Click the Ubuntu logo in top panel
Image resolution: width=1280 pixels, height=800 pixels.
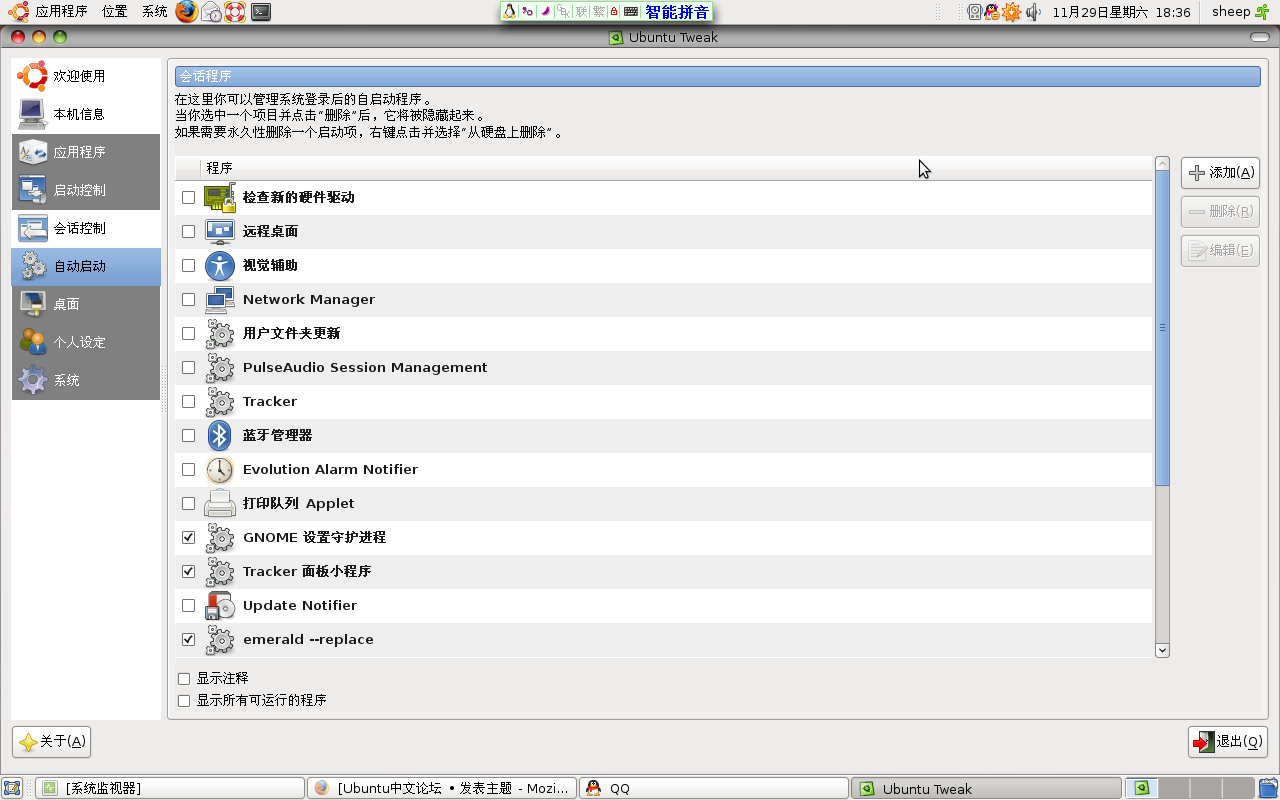coord(19,12)
